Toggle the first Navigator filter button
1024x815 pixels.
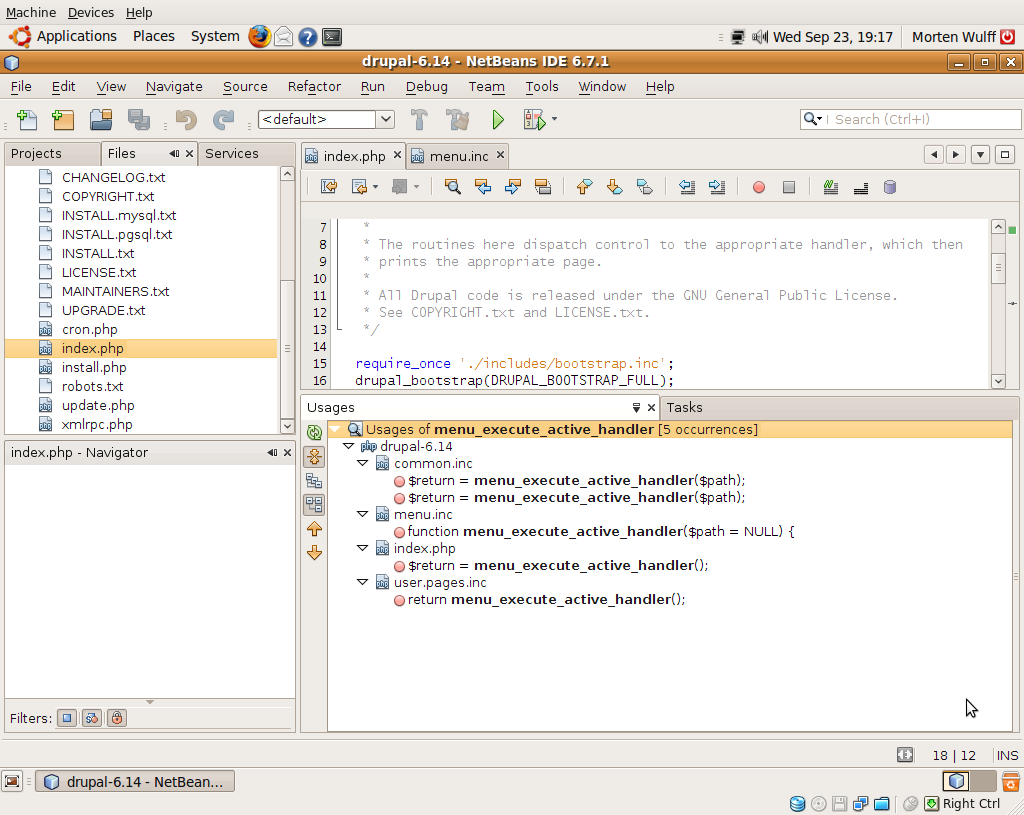tap(67, 718)
